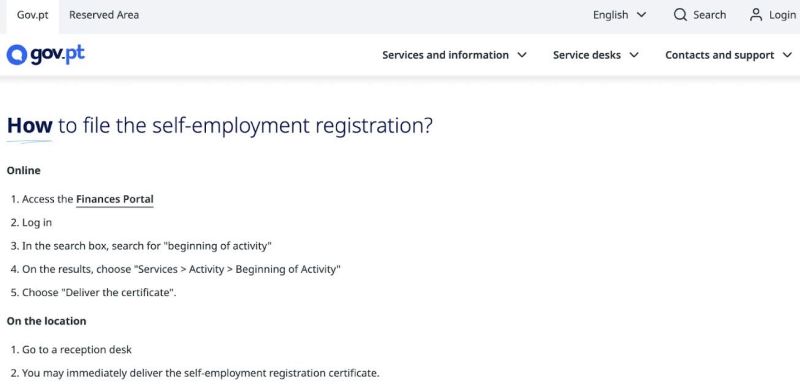The image size is (800, 390).
Task: Expand the Services and information menu
Action: tap(455, 55)
